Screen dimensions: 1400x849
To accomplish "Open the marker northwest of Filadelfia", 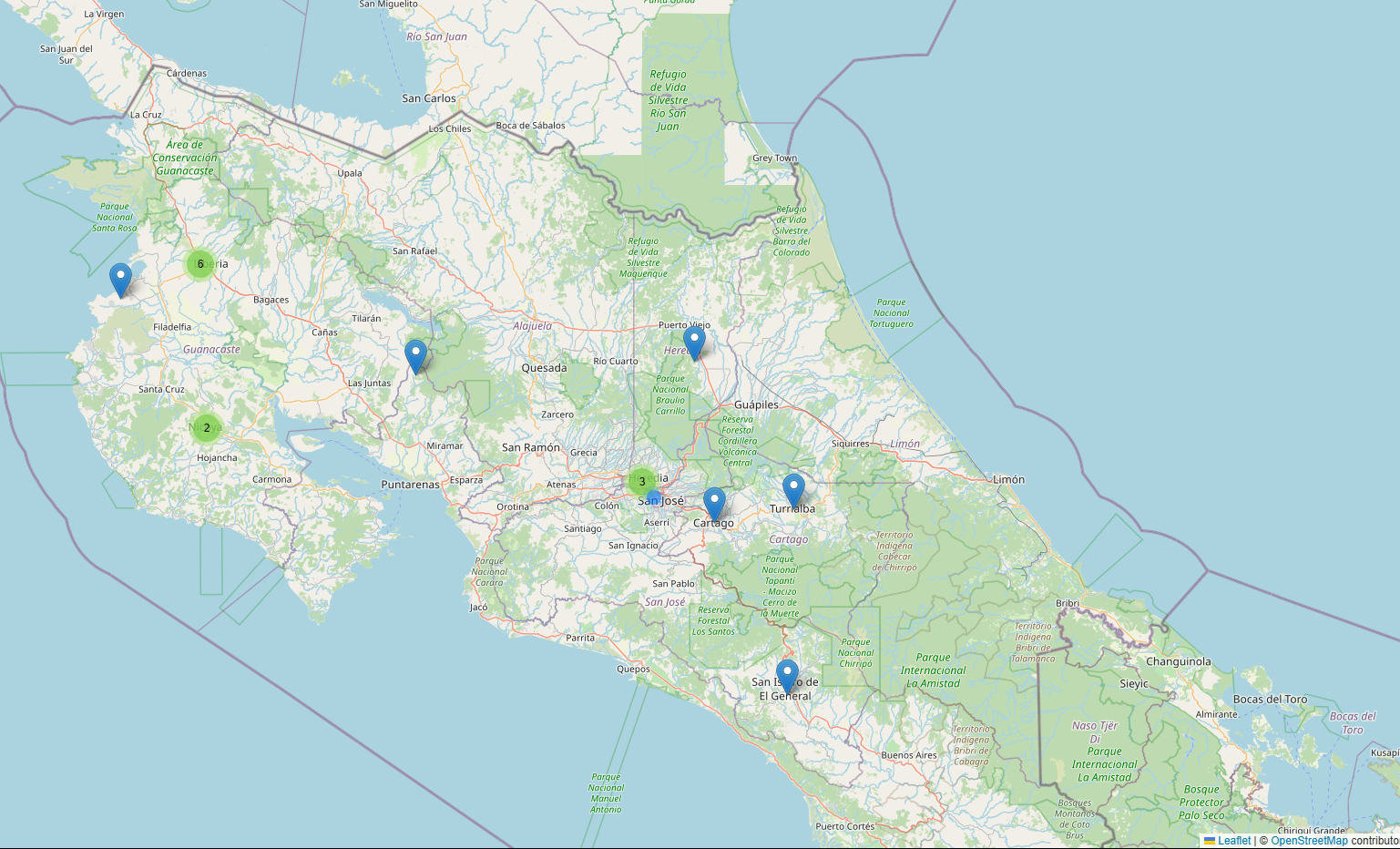I will pyautogui.click(x=120, y=280).
